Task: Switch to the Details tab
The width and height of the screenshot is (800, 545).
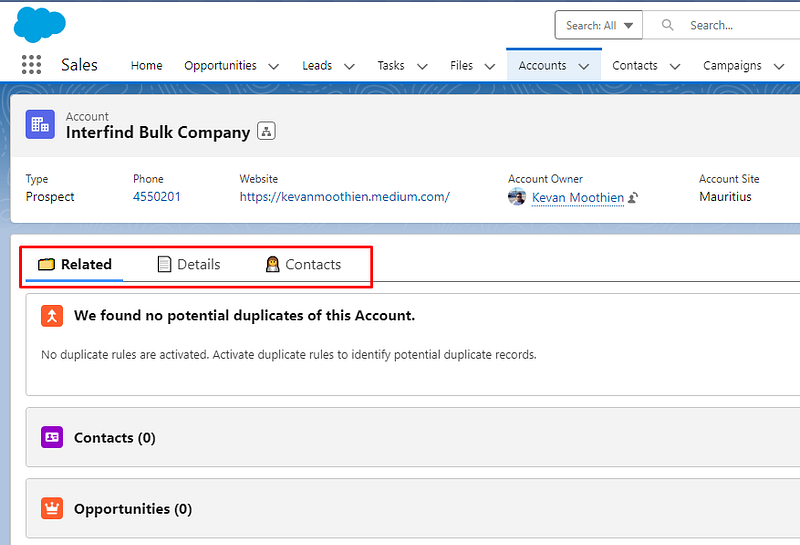Action: (189, 265)
